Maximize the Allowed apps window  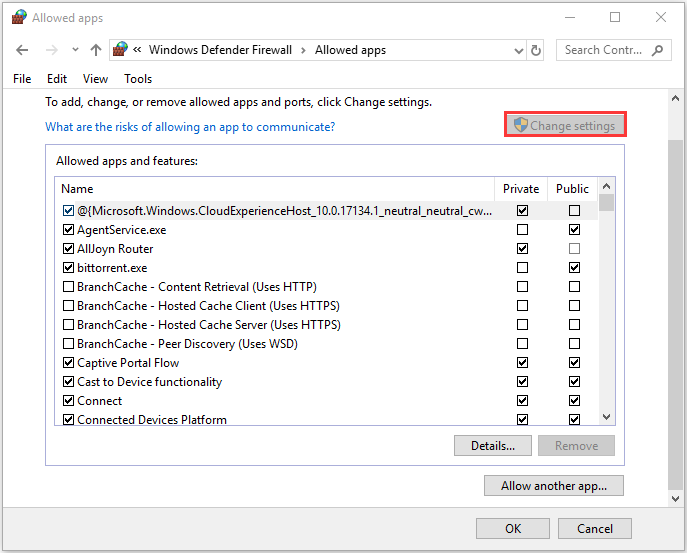pyautogui.click(x=615, y=18)
